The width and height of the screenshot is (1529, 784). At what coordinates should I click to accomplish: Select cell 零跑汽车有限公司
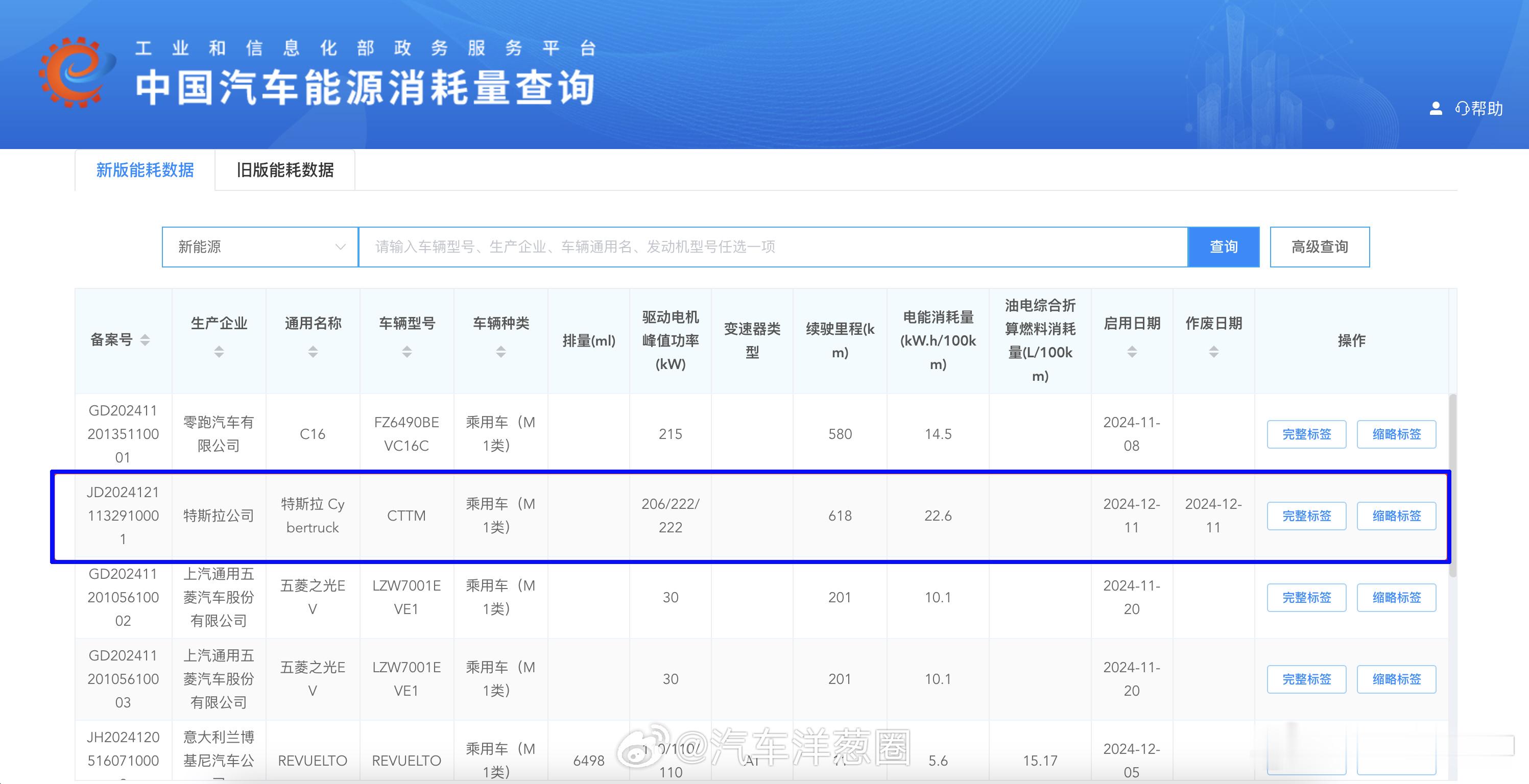click(x=219, y=434)
